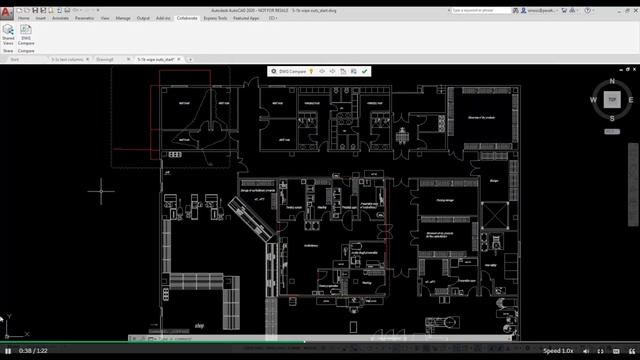
Task: Mute the video volume
Action: click(586, 351)
